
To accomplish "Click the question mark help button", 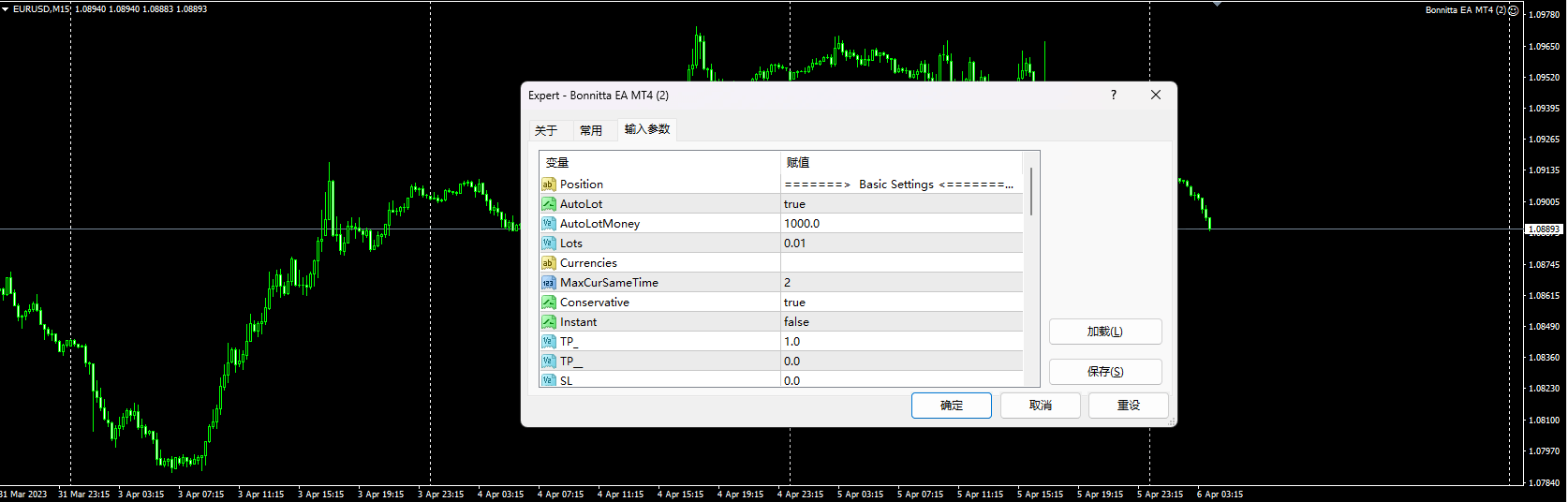I will point(1113,95).
